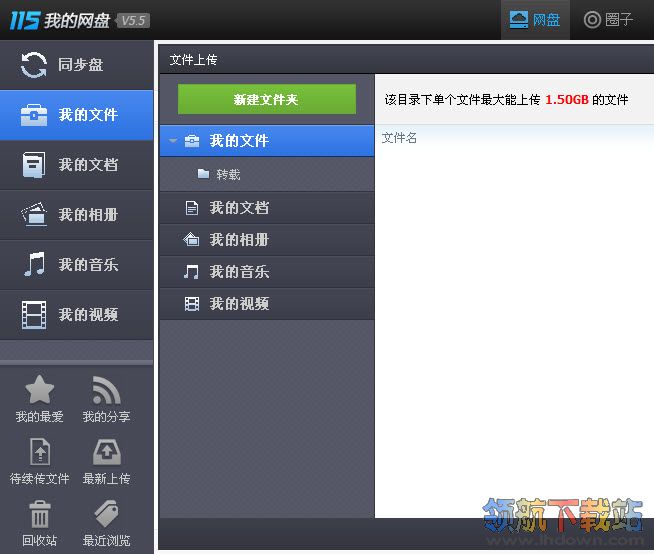The width and height of the screenshot is (654, 554).
Task: Click the 圈子 circle icon in header
Action: 592,20
